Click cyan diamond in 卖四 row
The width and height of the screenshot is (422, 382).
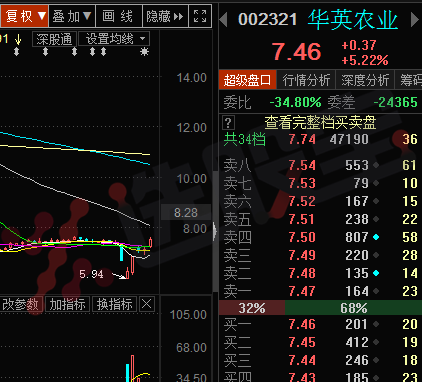[x=376, y=237]
